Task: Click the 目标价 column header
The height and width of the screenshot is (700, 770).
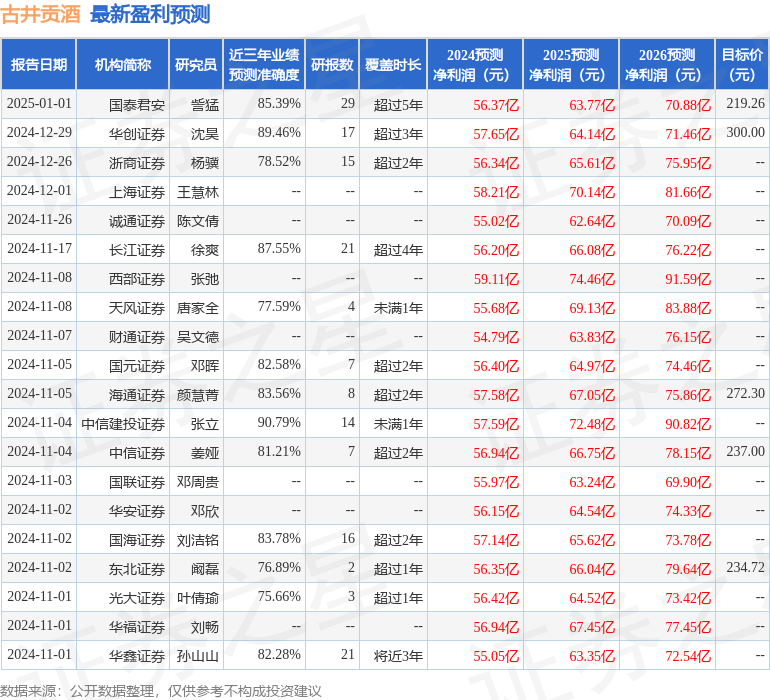Action: click(x=742, y=64)
